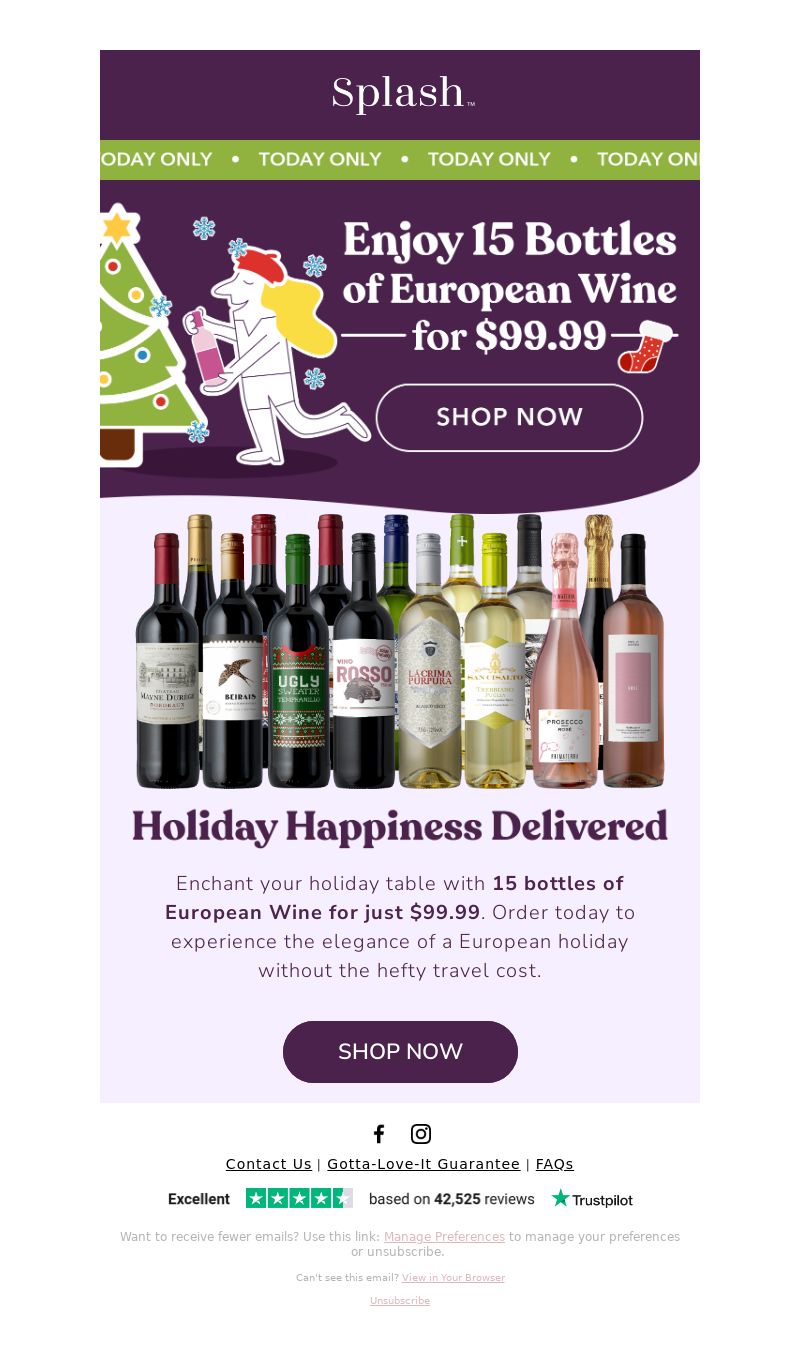Viewport: 800px width, 1355px height.
Task: Click the green Trustpilot rating stars
Action: [x=299, y=1198]
